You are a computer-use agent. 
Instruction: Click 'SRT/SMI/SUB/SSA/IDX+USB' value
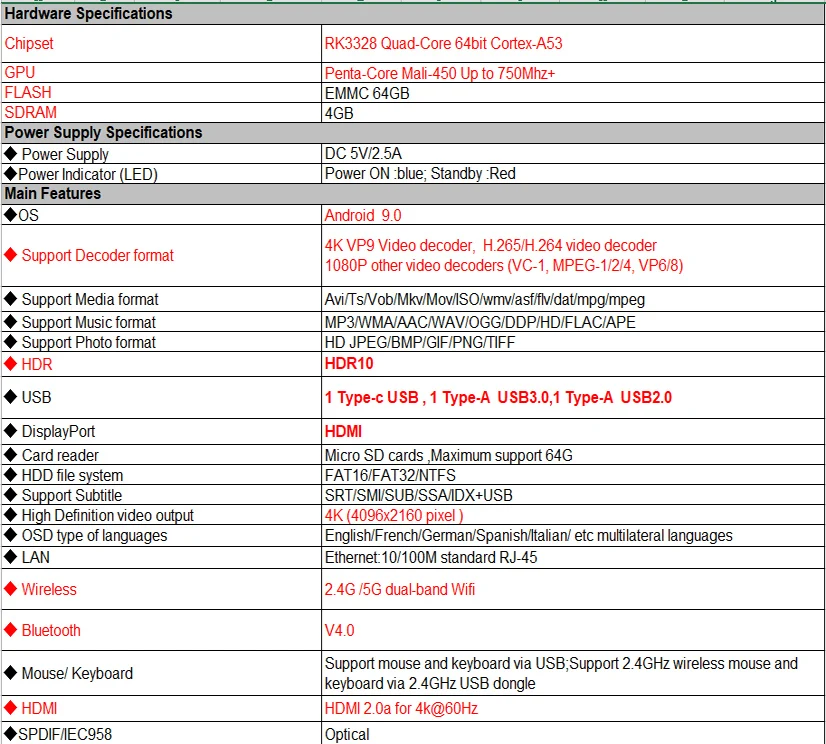(x=573, y=495)
